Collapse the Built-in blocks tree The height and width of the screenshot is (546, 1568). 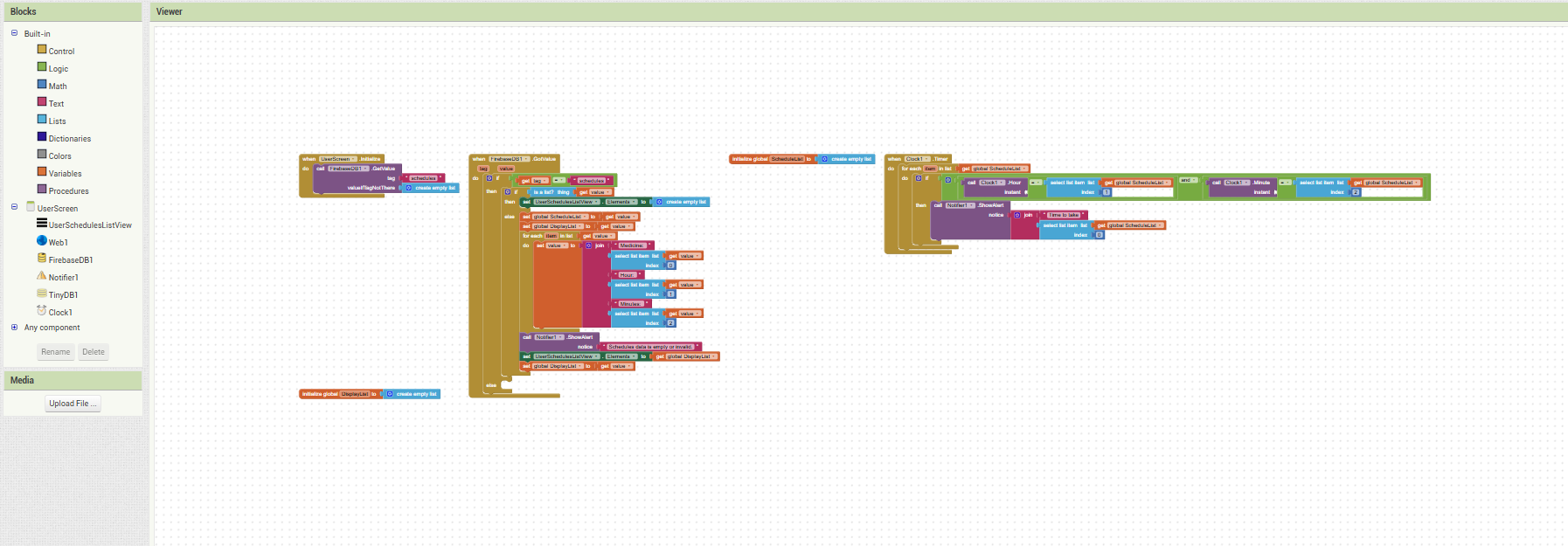click(14, 33)
